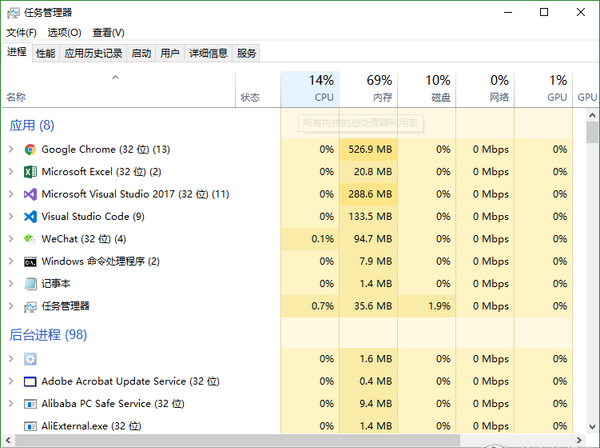
Task: Expand the WeChat process group
Action: point(11,239)
